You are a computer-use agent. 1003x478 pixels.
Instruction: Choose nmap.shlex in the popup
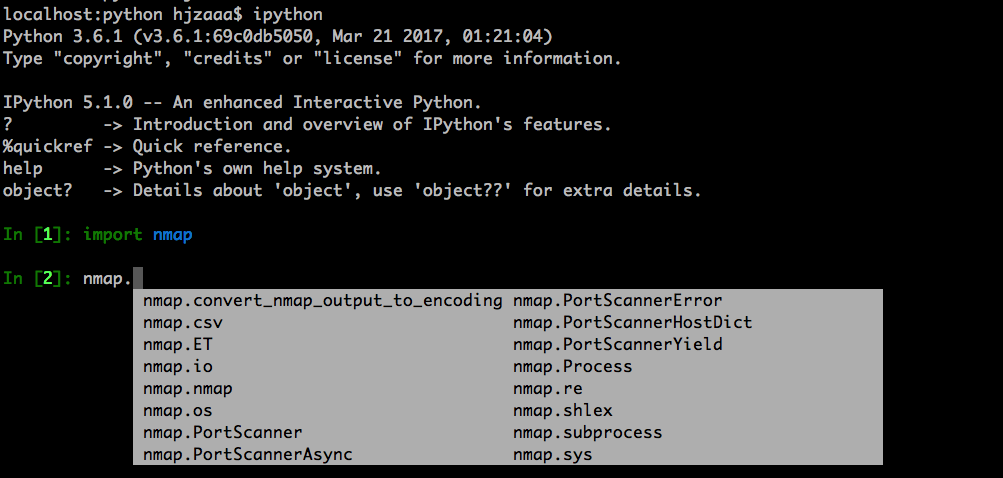coord(562,410)
